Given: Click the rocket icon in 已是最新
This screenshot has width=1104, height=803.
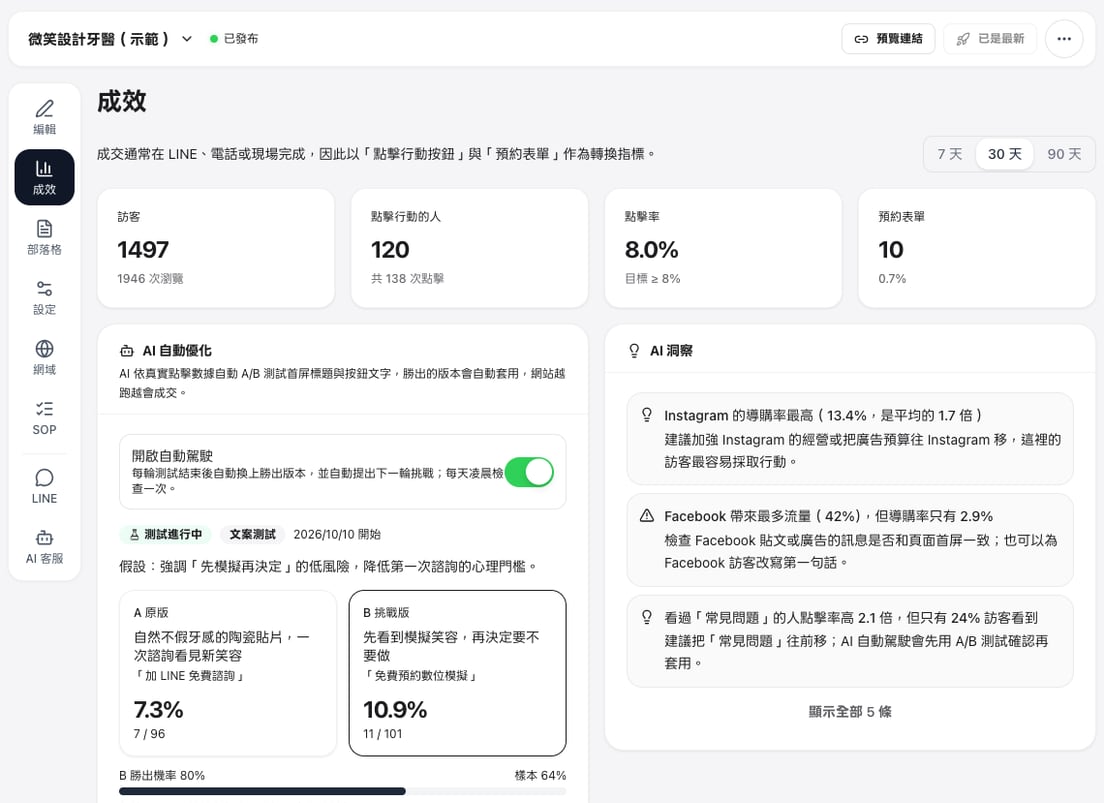Looking at the screenshot, I should coord(962,39).
